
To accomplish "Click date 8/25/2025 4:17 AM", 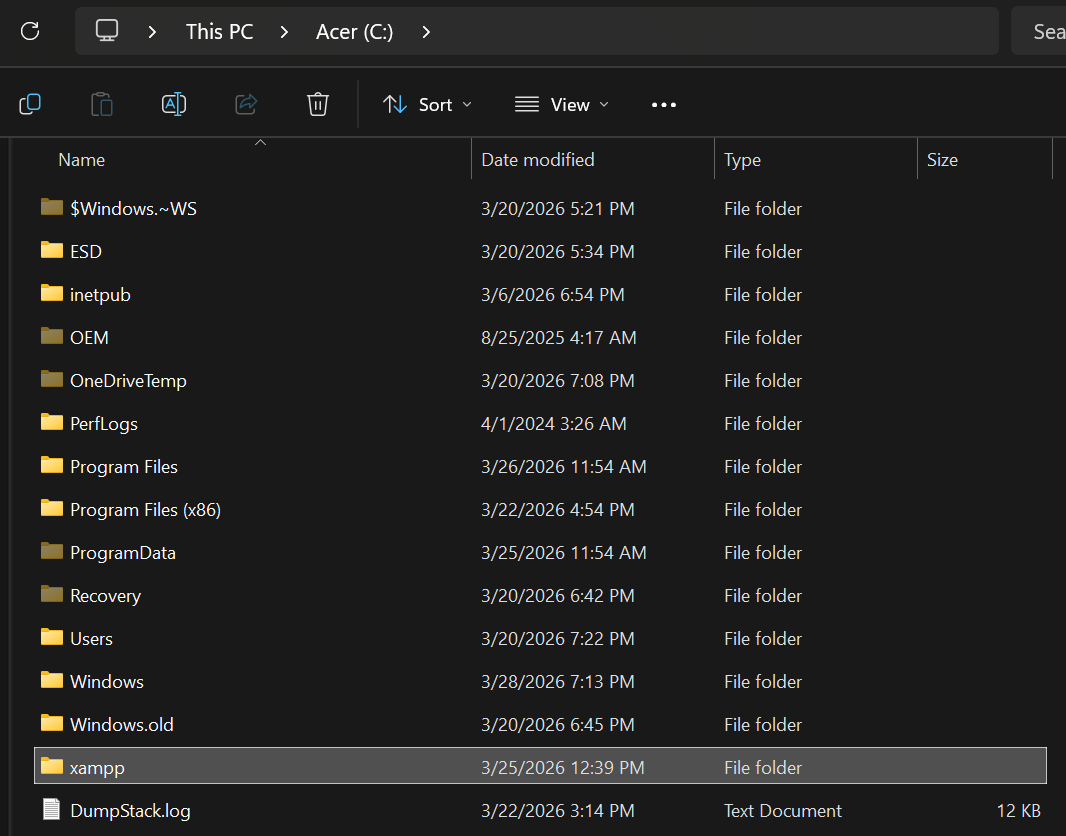I will tap(559, 338).
